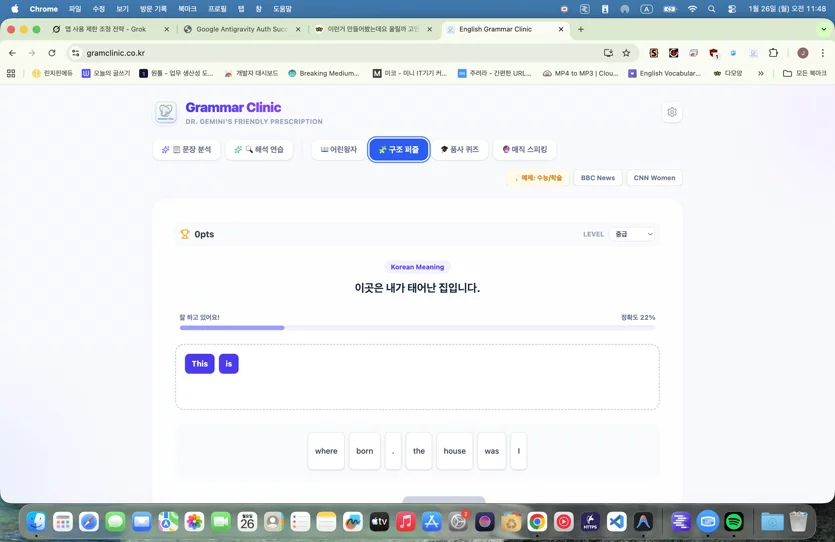835x542 pixels.
Task: Choose the 수능/학술 example button
Action: pos(538,178)
